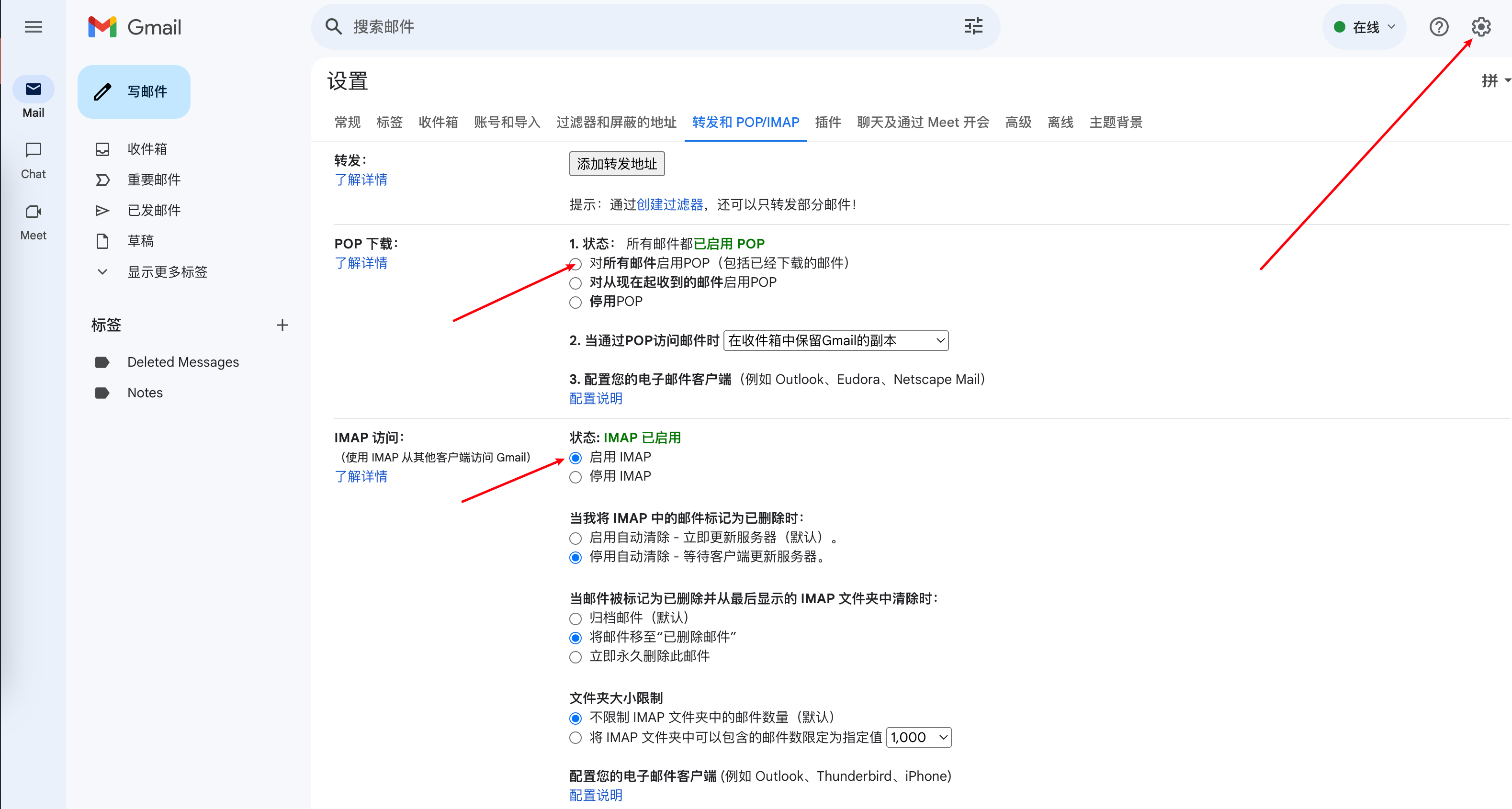This screenshot has width=1512, height=809.
Task: Switch to the 常规 settings tab
Action: [347, 122]
